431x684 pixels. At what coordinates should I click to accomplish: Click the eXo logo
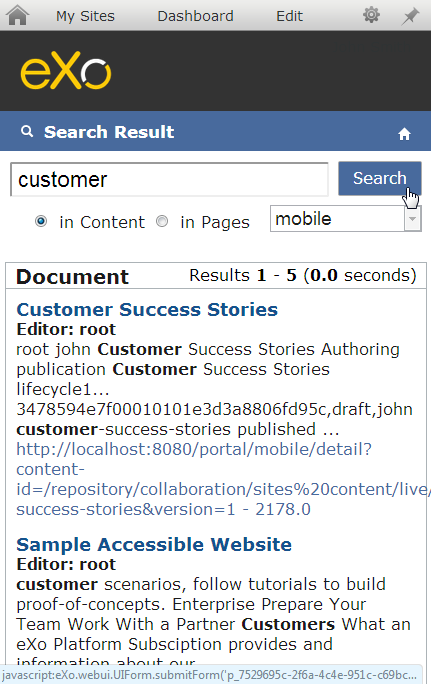66,70
